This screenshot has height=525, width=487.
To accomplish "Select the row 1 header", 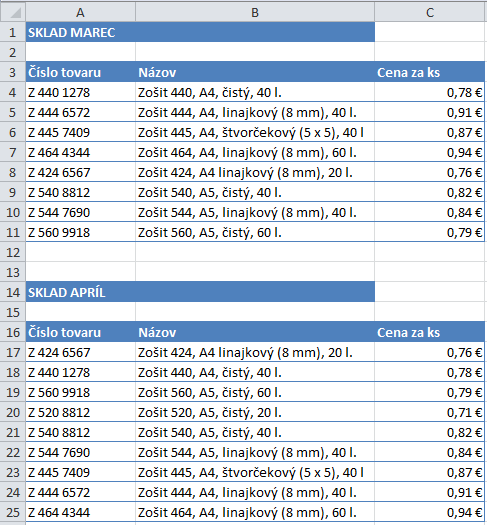I will (13, 32).
